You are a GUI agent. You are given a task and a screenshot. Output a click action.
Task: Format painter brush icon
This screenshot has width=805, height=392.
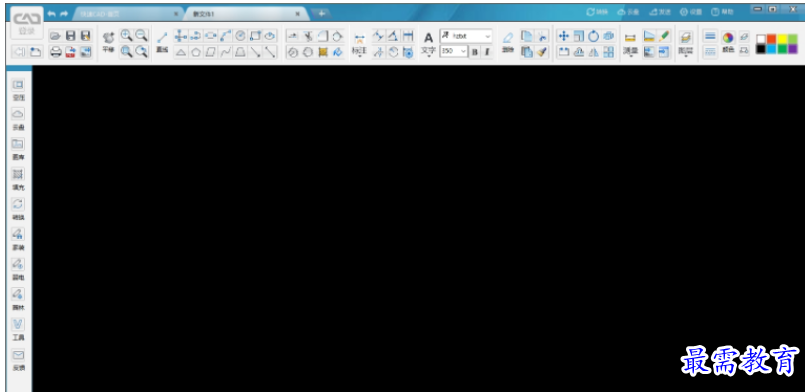(x=542, y=52)
